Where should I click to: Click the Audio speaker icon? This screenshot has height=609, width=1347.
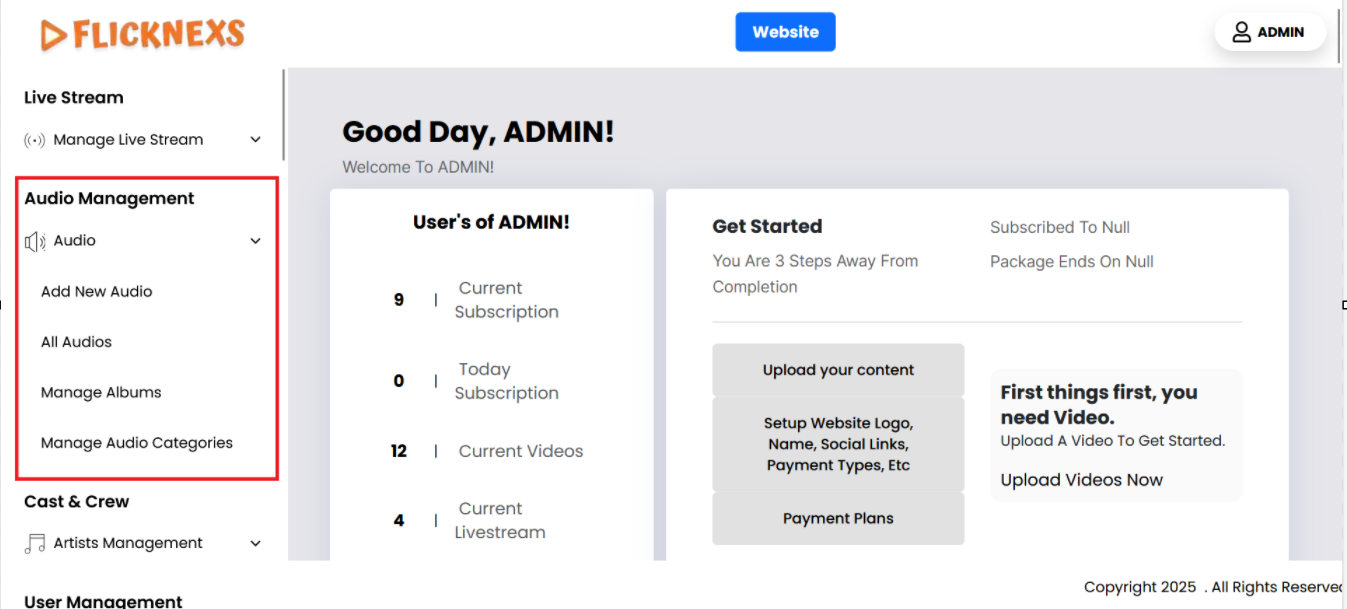(x=35, y=241)
